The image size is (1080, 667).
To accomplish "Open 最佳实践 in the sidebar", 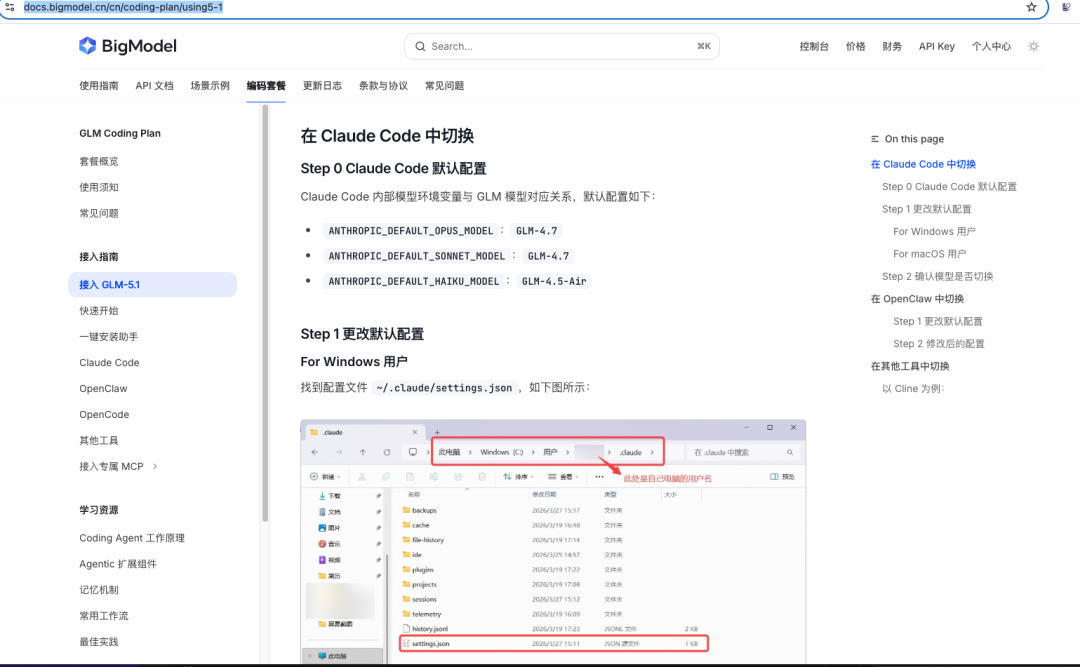I will coord(98,642).
